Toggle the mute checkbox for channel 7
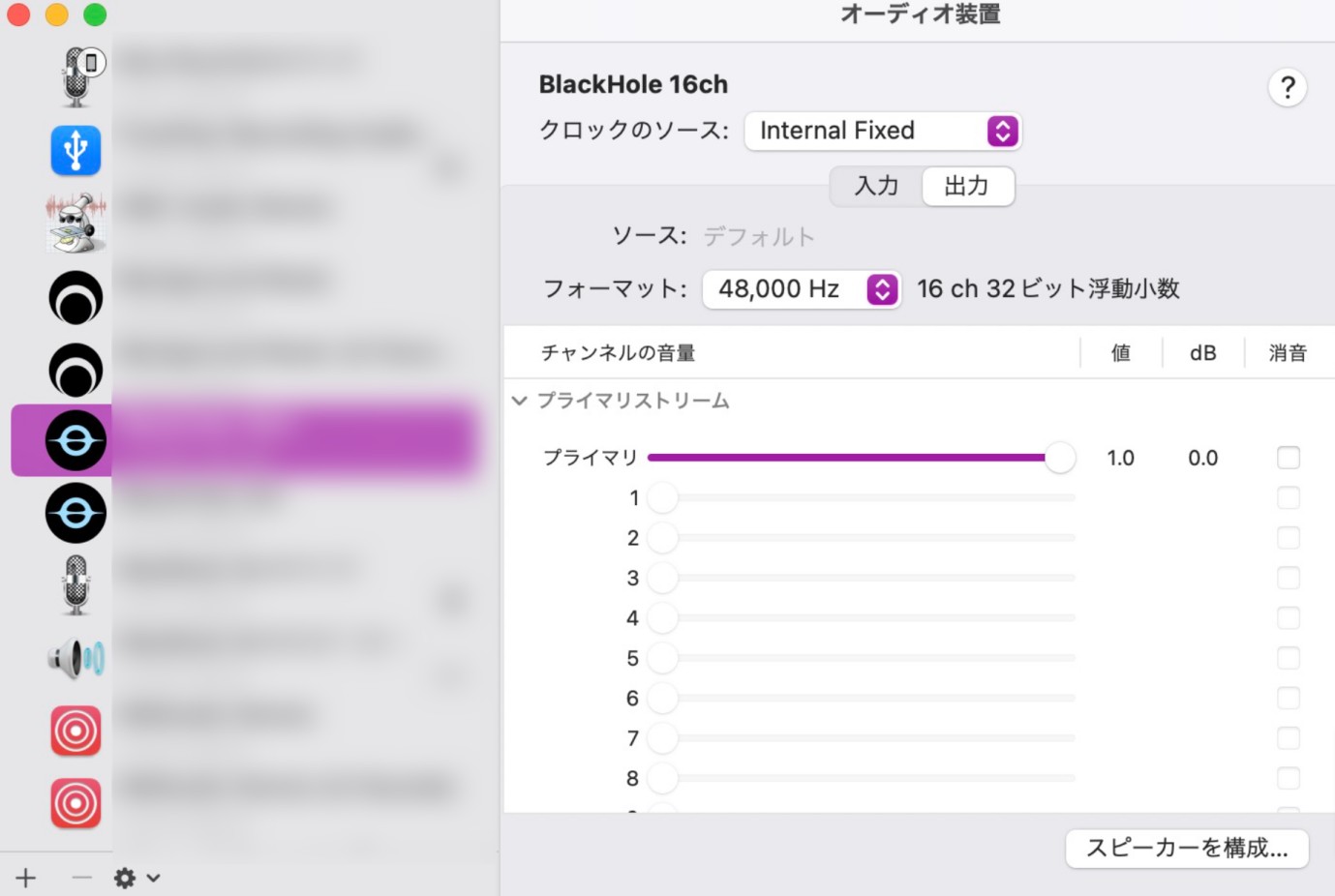The height and width of the screenshot is (896, 1335). pyautogui.click(x=1289, y=738)
